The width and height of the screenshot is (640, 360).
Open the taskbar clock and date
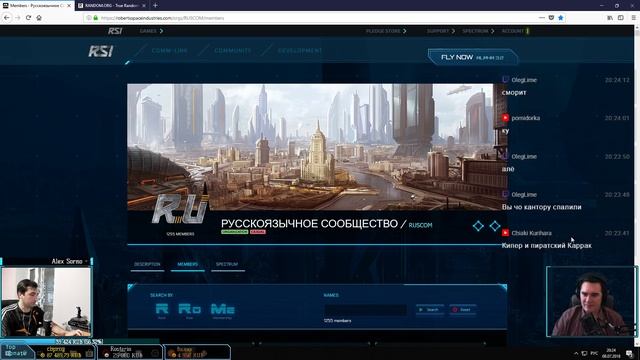[x=611, y=353]
